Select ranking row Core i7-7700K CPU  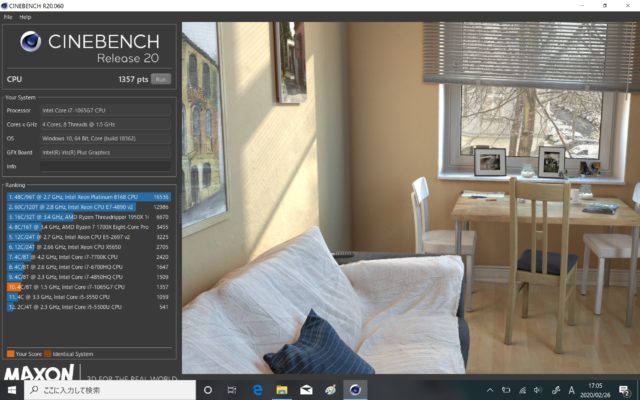pos(89,257)
